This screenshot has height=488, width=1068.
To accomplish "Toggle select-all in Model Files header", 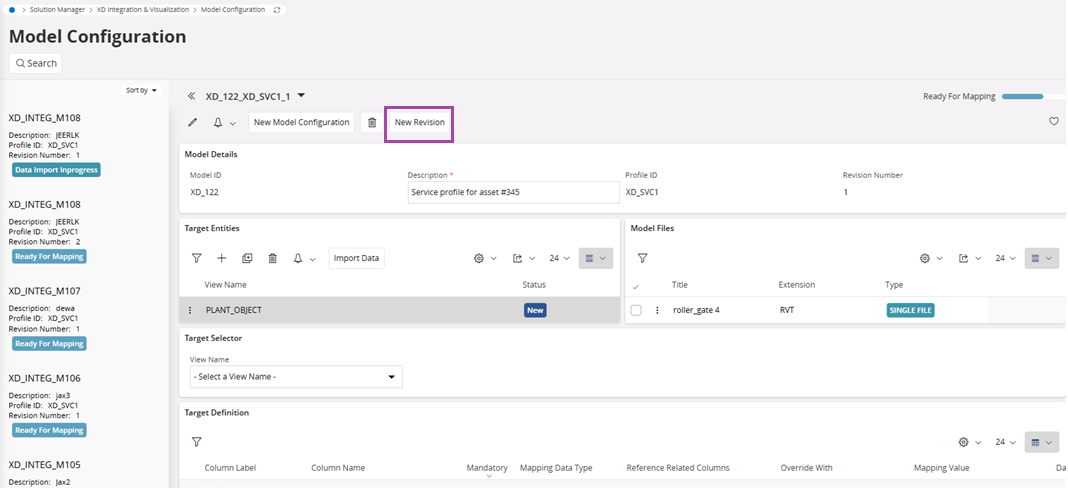I will pyautogui.click(x=636, y=286).
